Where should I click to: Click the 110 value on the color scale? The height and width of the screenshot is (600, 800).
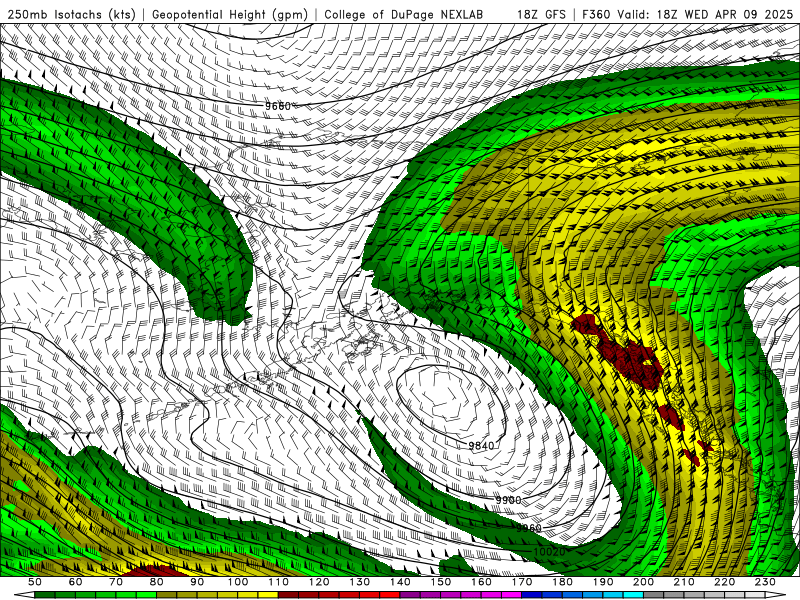pyautogui.click(x=279, y=582)
